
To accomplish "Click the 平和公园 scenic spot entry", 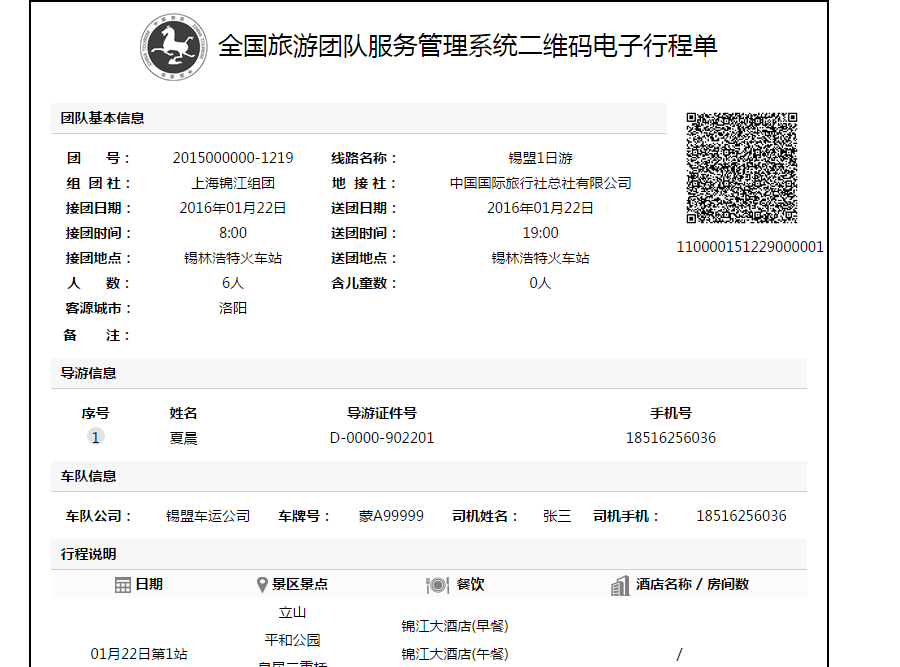I will (292, 640).
